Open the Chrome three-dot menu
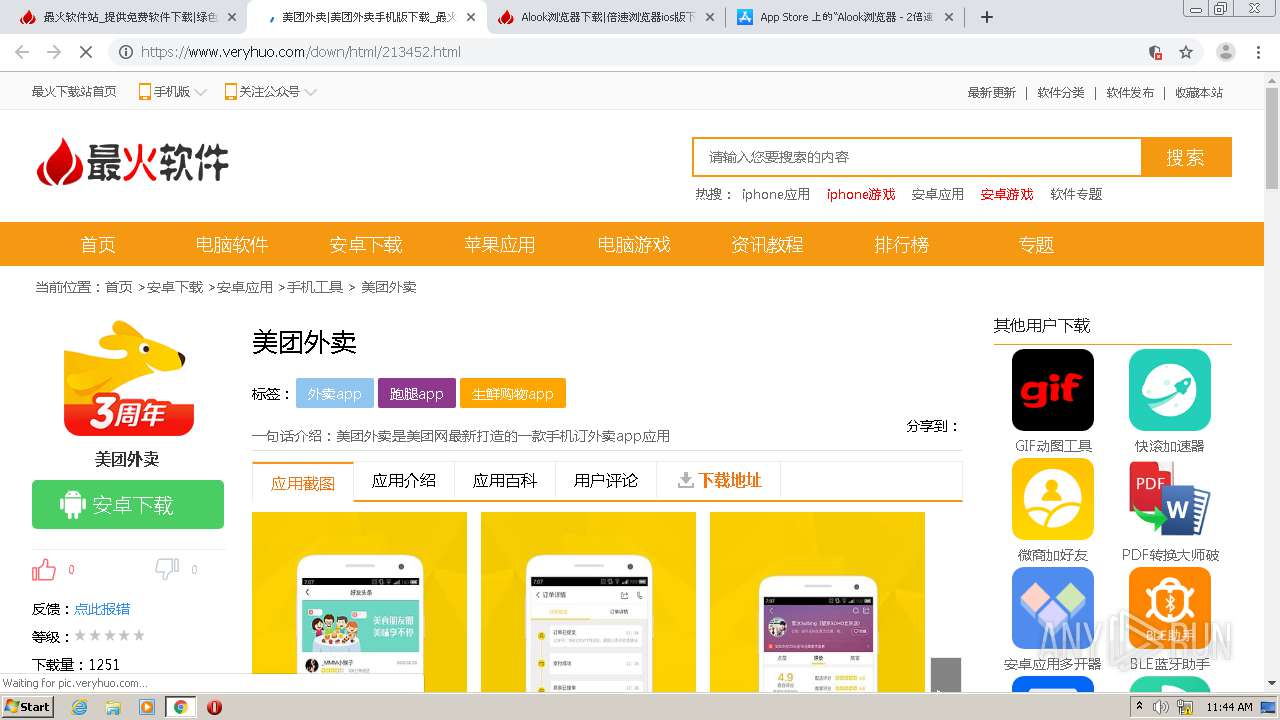1280x720 pixels. 1258,52
